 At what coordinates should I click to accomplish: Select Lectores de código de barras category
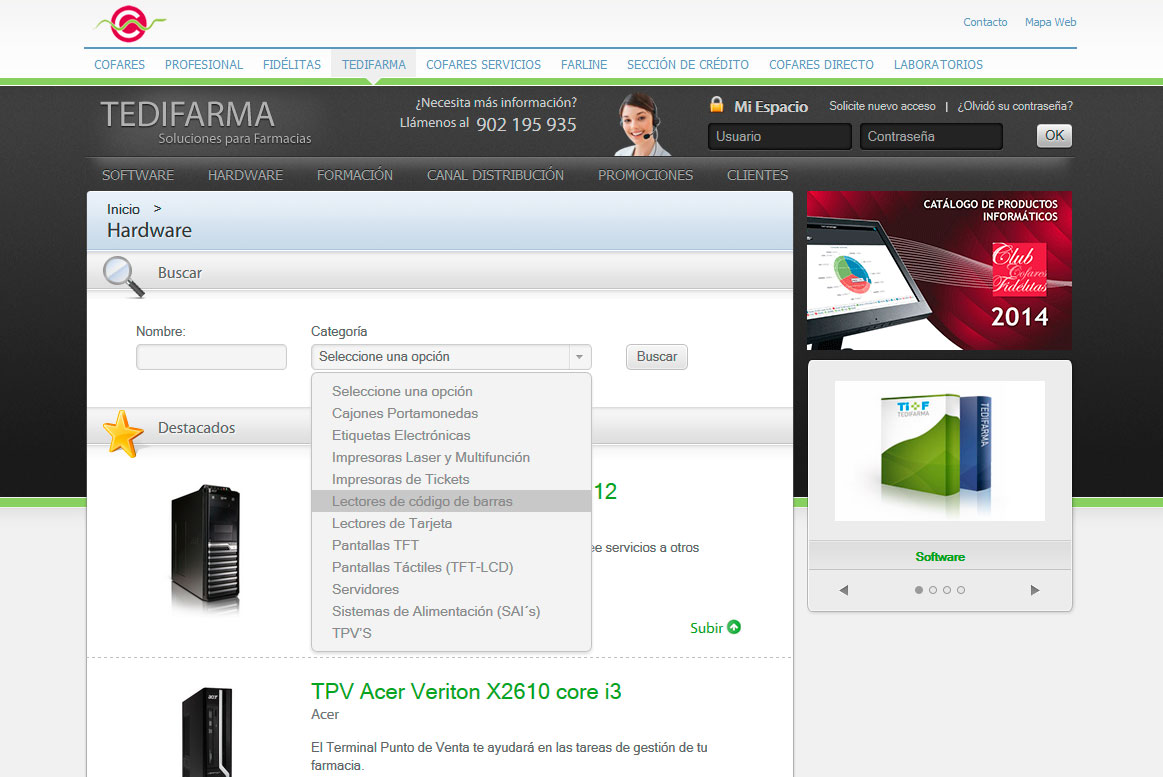pos(422,501)
